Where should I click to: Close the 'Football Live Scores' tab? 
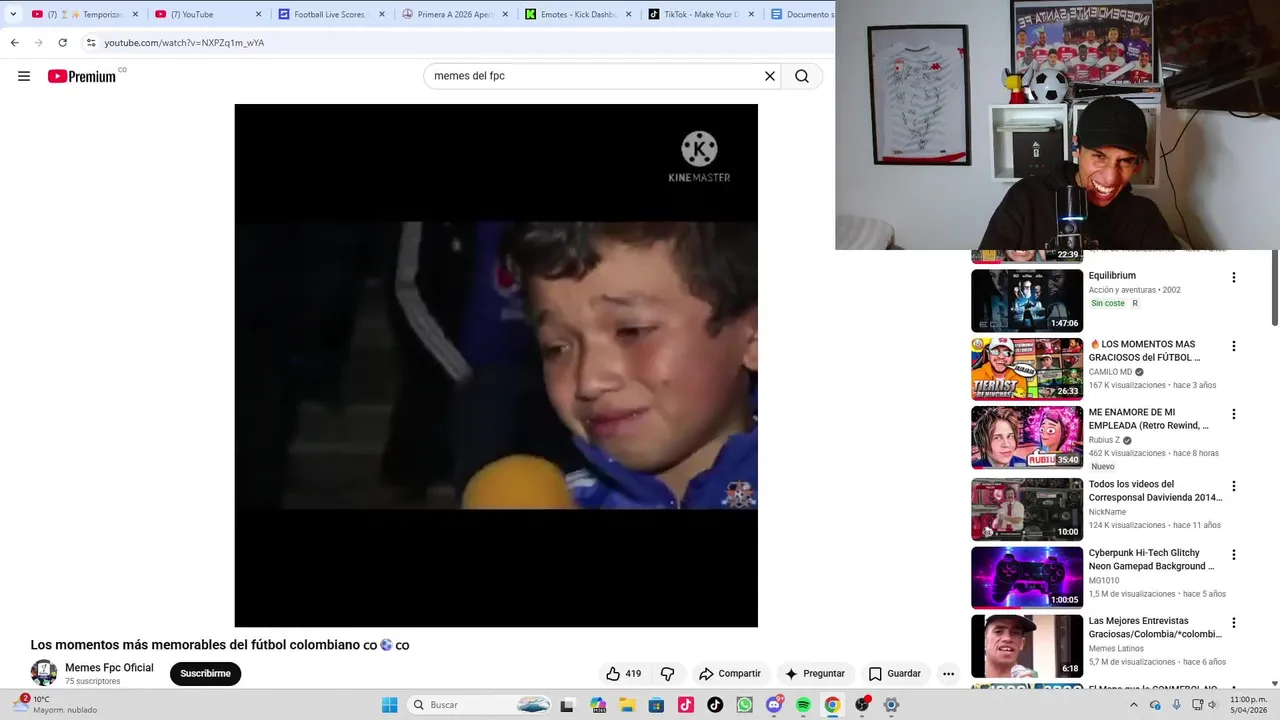381,14
